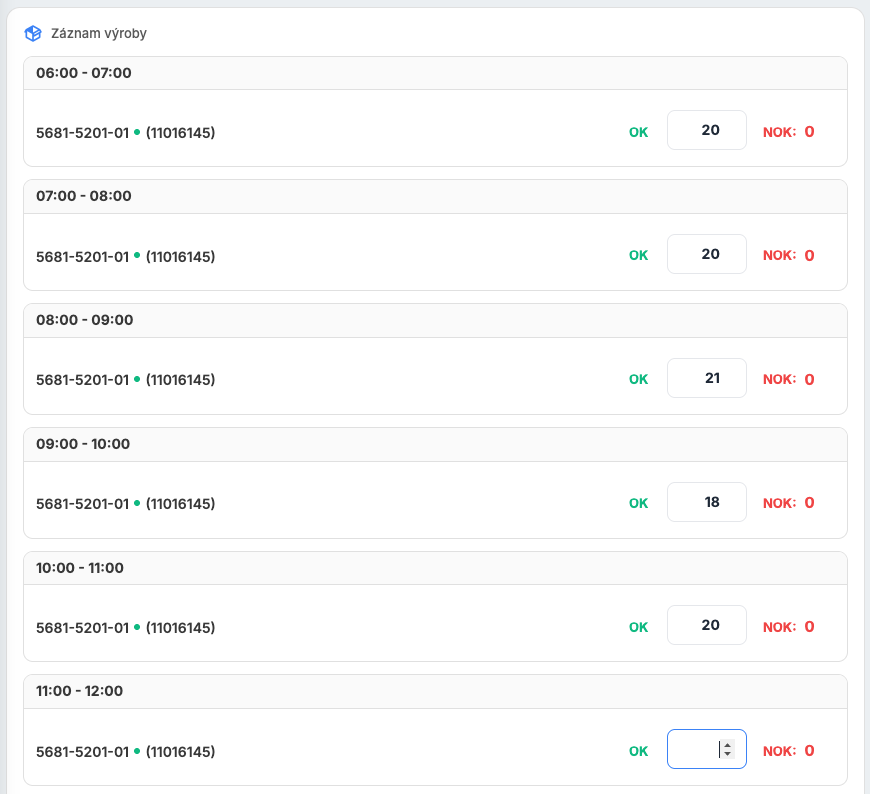Click the OK field showing 21
The image size is (870, 794).
coord(706,379)
